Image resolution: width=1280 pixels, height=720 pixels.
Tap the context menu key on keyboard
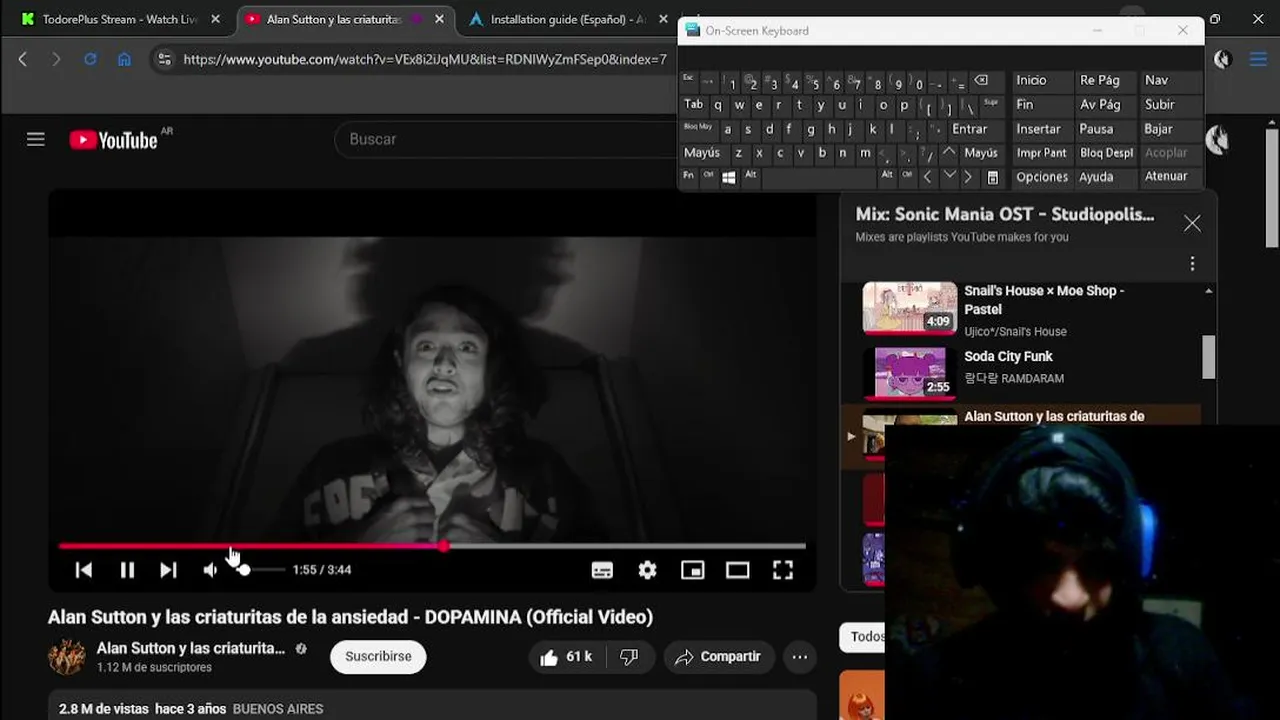(x=993, y=177)
